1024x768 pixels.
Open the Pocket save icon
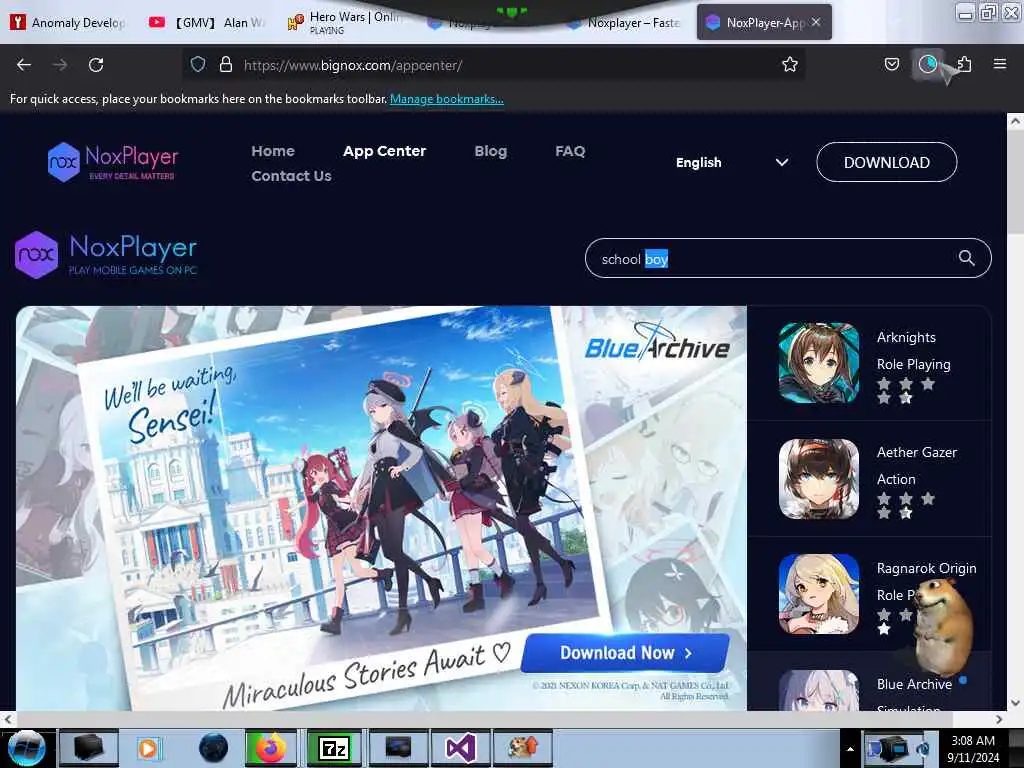(891, 65)
